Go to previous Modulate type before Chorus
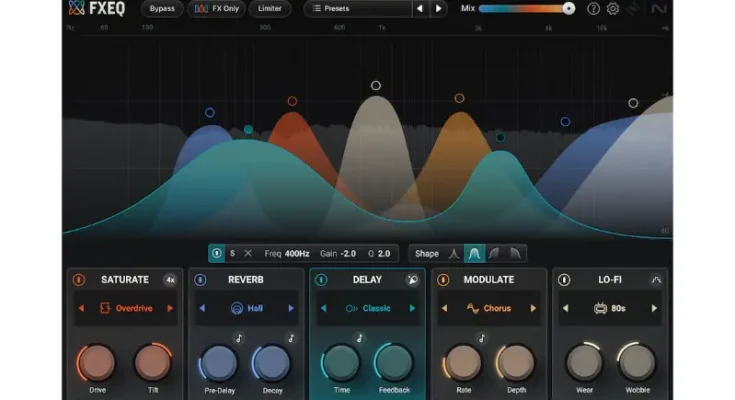The height and width of the screenshot is (400, 735). click(443, 308)
